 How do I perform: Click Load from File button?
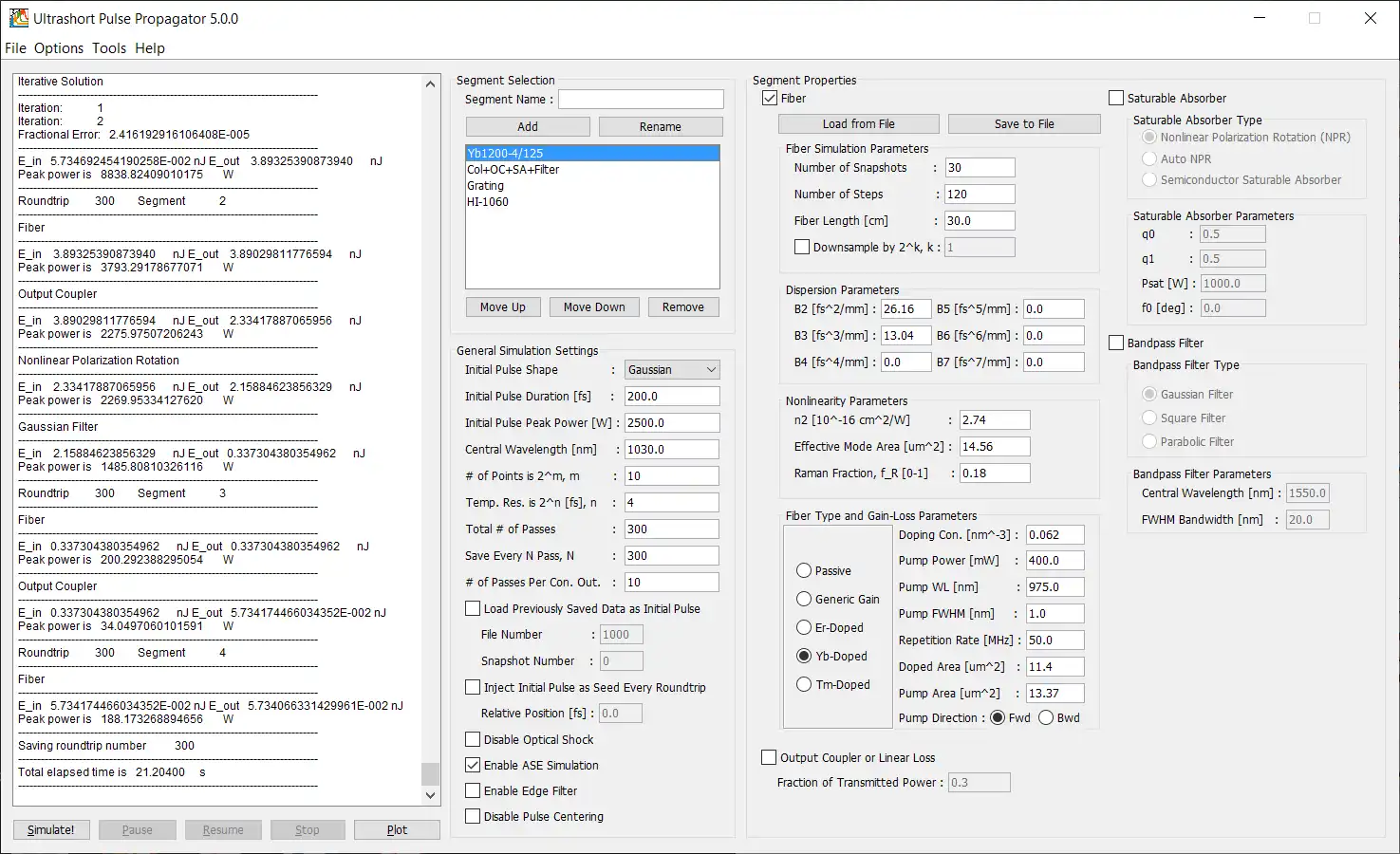click(x=859, y=124)
